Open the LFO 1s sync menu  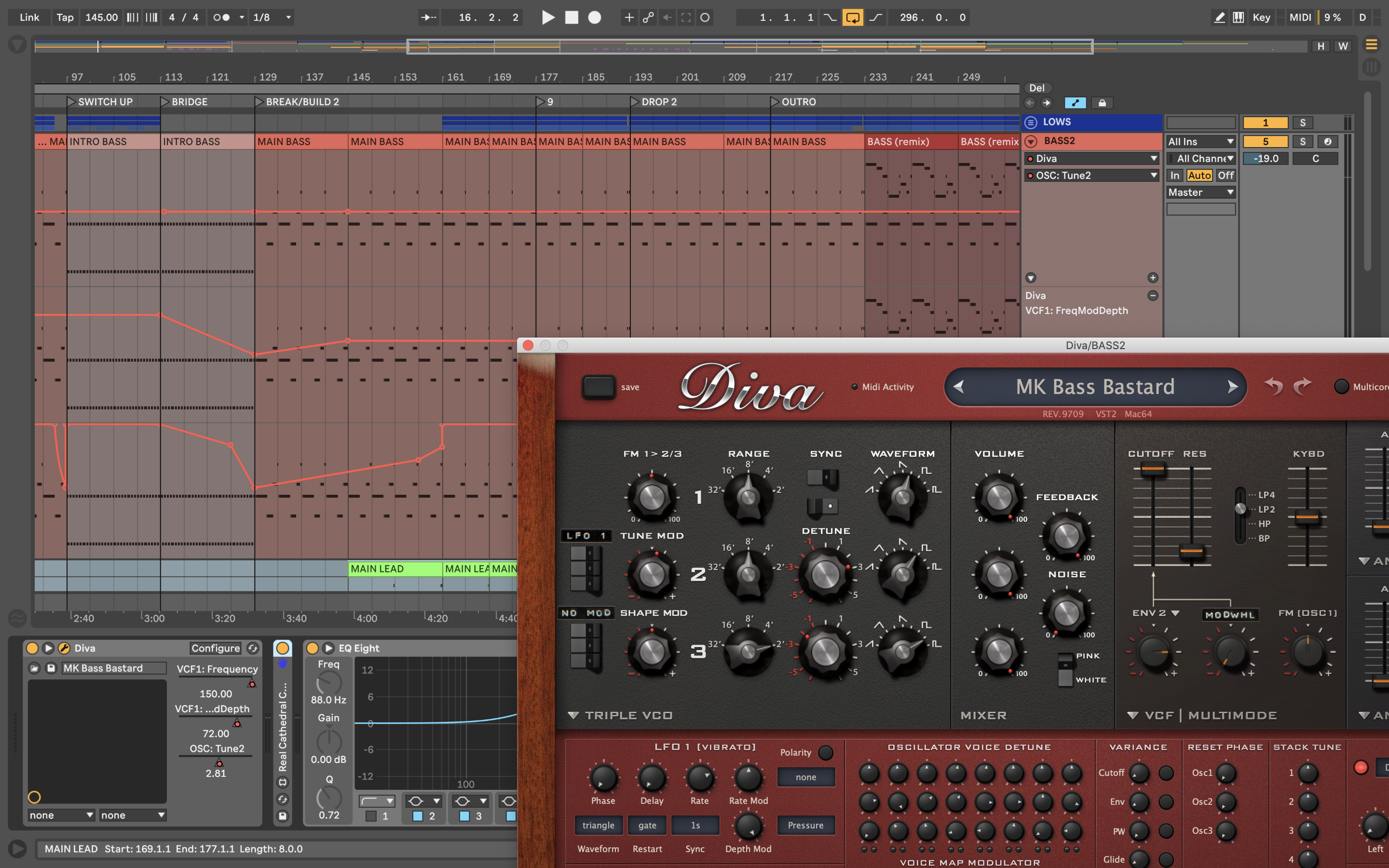(x=695, y=825)
